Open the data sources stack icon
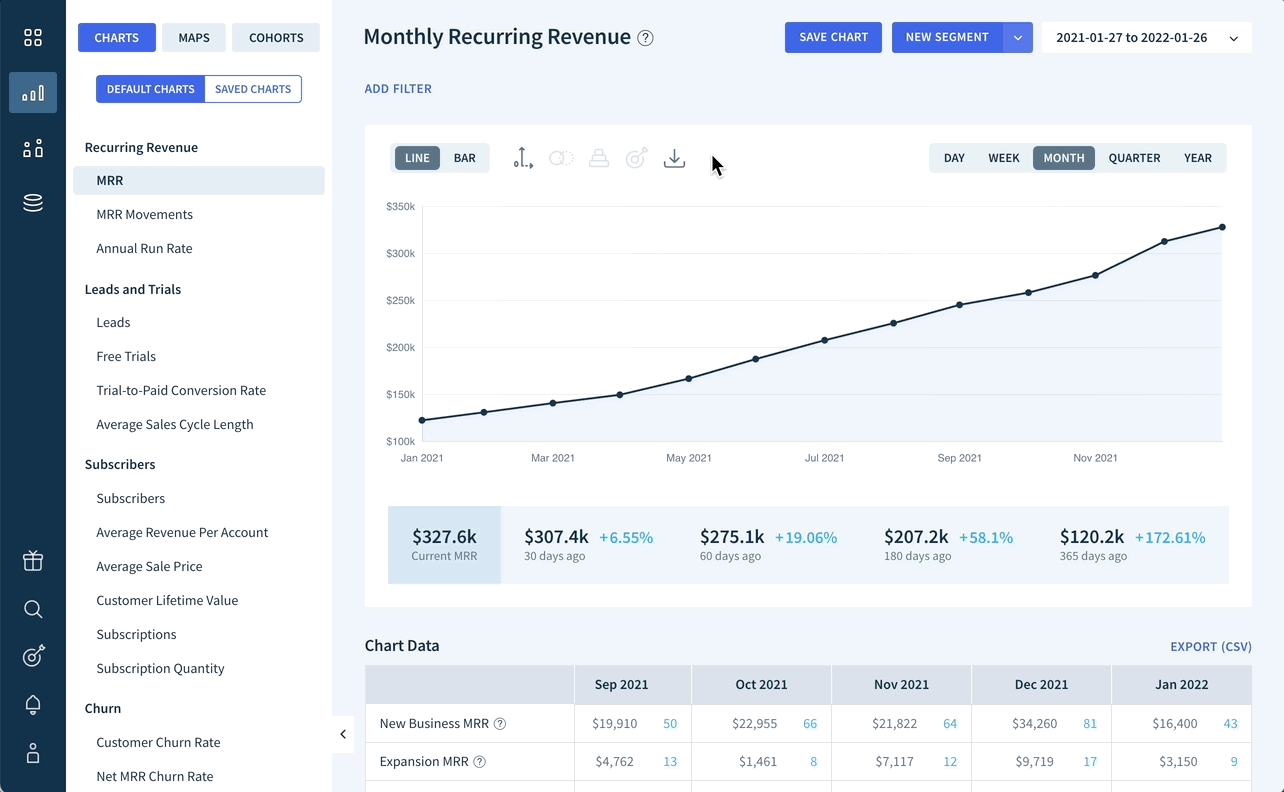1284x792 pixels. click(x=33, y=204)
